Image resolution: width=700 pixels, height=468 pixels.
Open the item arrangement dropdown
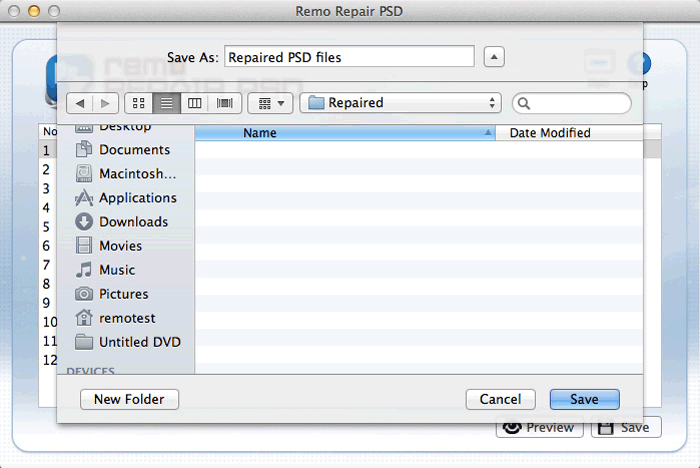(x=271, y=104)
